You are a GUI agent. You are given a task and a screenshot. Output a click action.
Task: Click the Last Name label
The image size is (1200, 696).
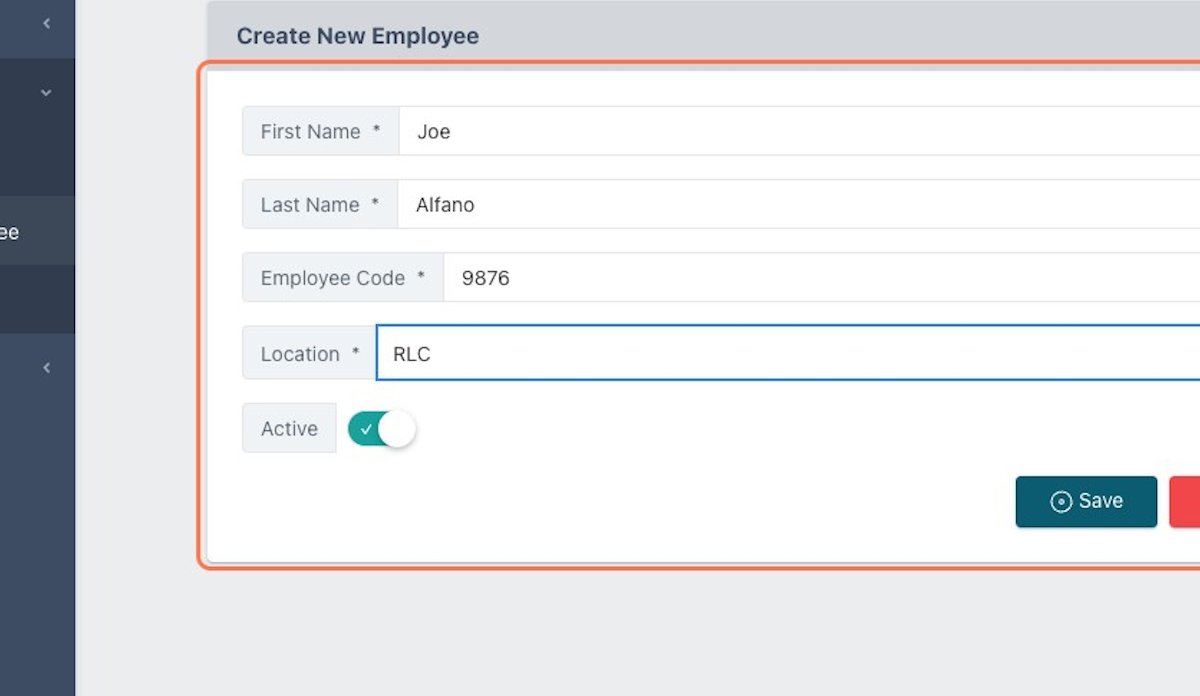tap(320, 204)
